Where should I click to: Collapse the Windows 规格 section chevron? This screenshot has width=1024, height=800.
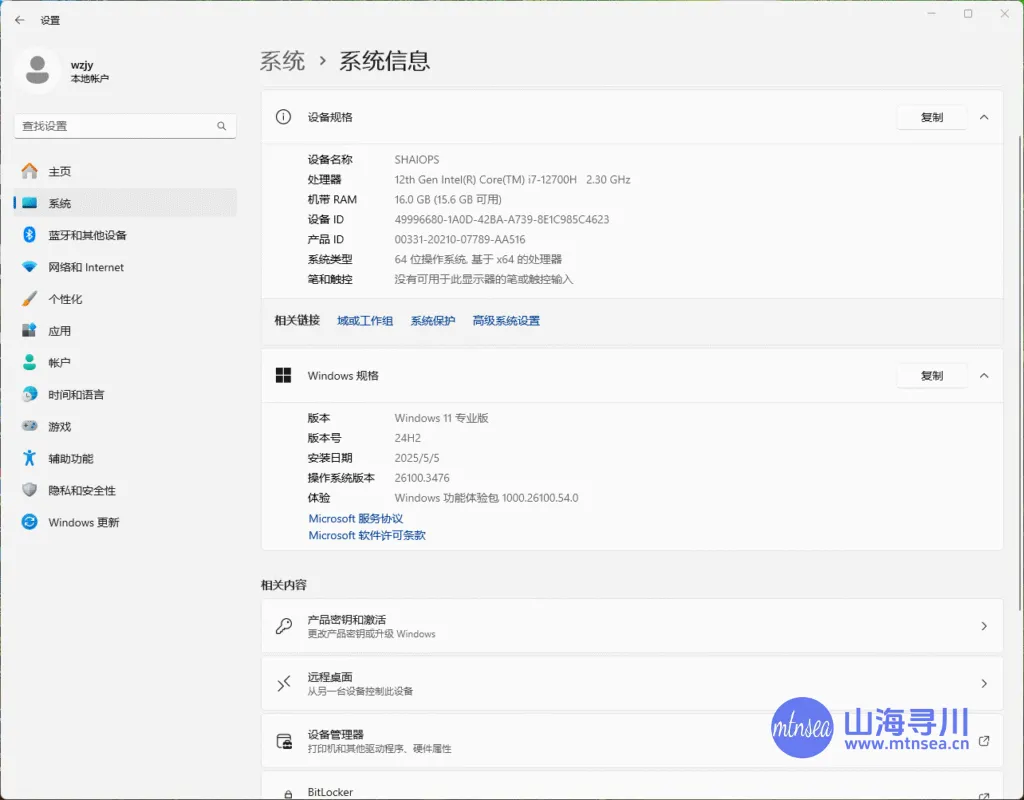(x=984, y=376)
